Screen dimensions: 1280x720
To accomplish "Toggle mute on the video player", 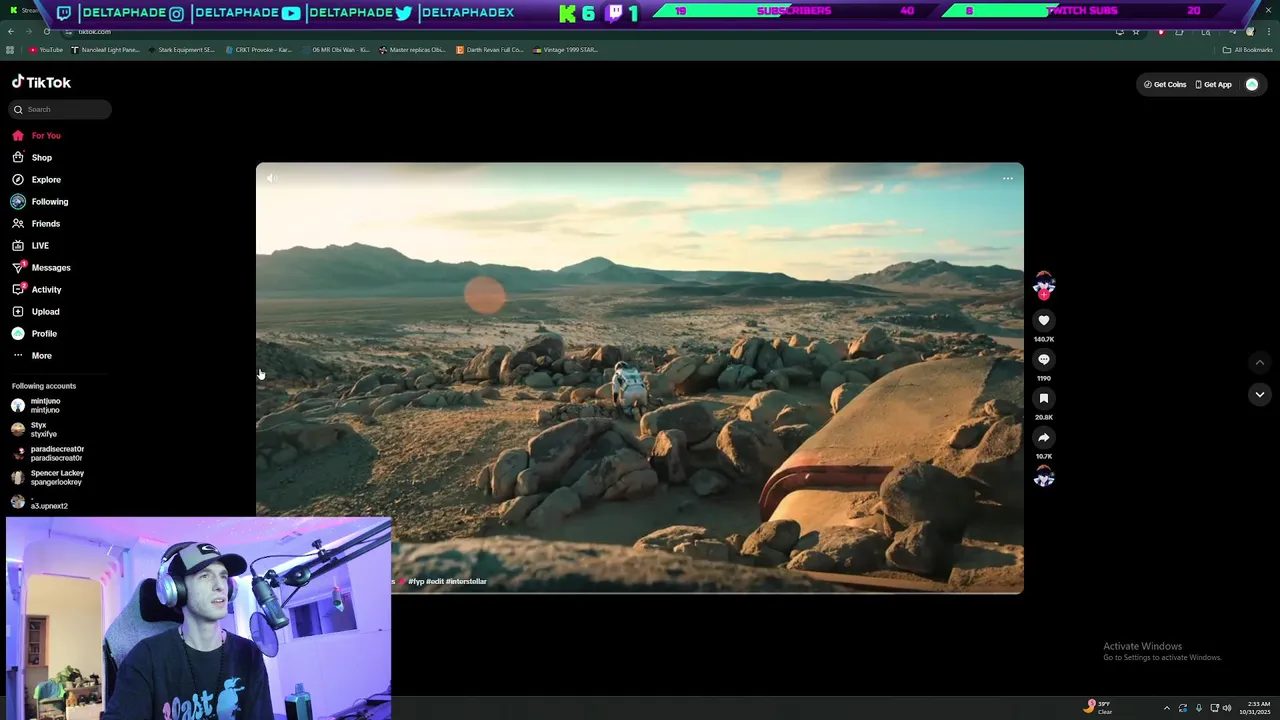I will pos(271,178).
